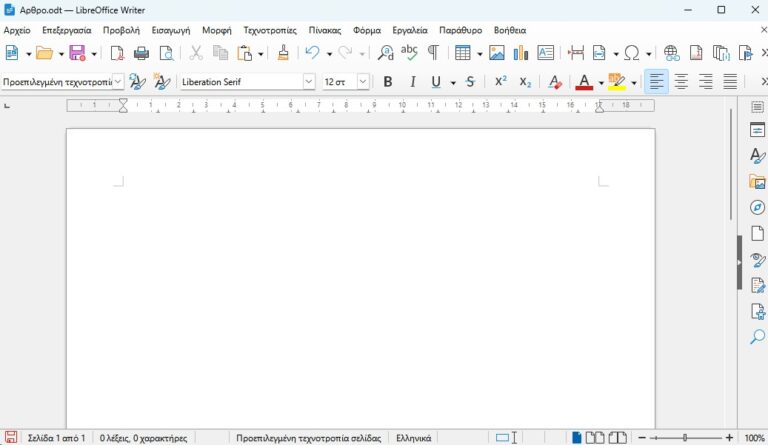Open the underline style dropdown arrow
Image resolution: width=768 pixels, height=445 pixels.
click(x=453, y=83)
